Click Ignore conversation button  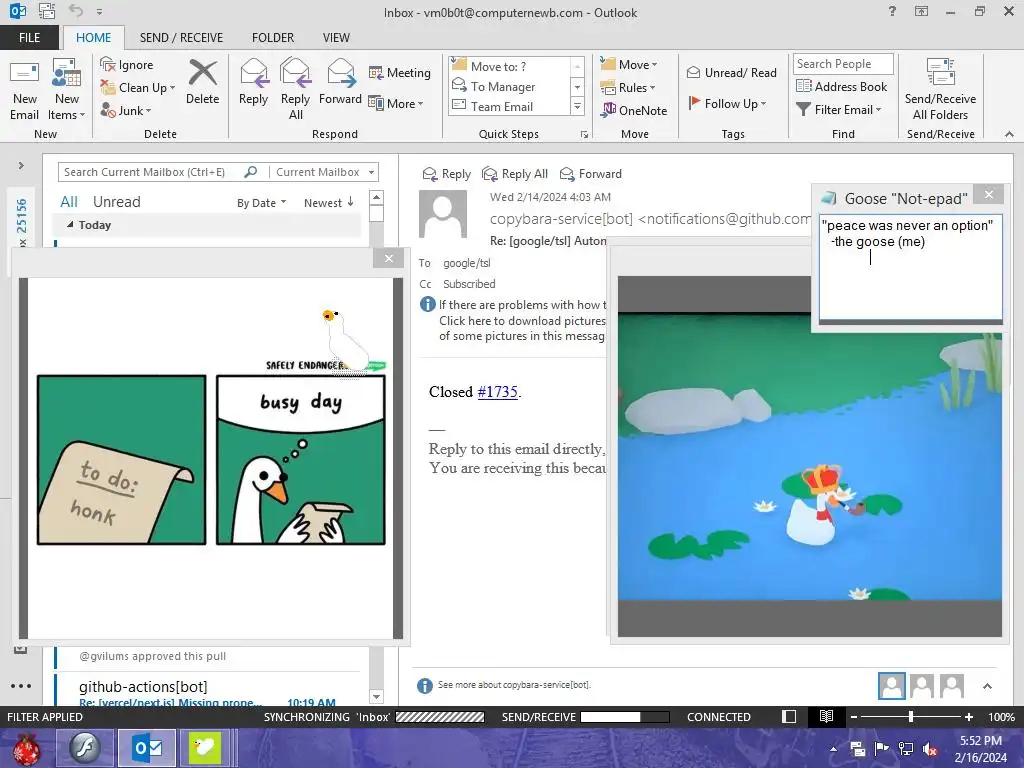(127, 65)
